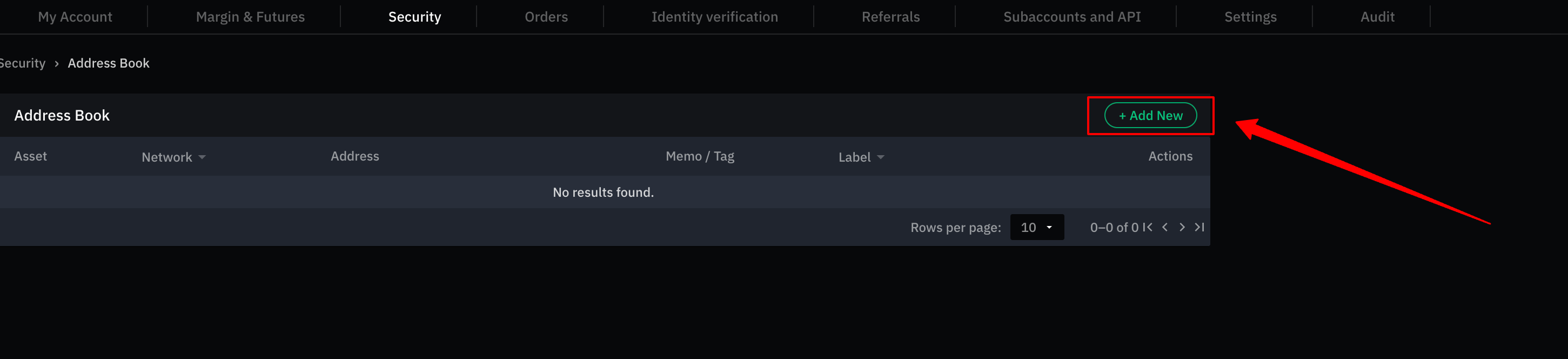This screenshot has width=1568, height=359.
Task: Click the Security breadcrumb link
Action: point(23,63)
